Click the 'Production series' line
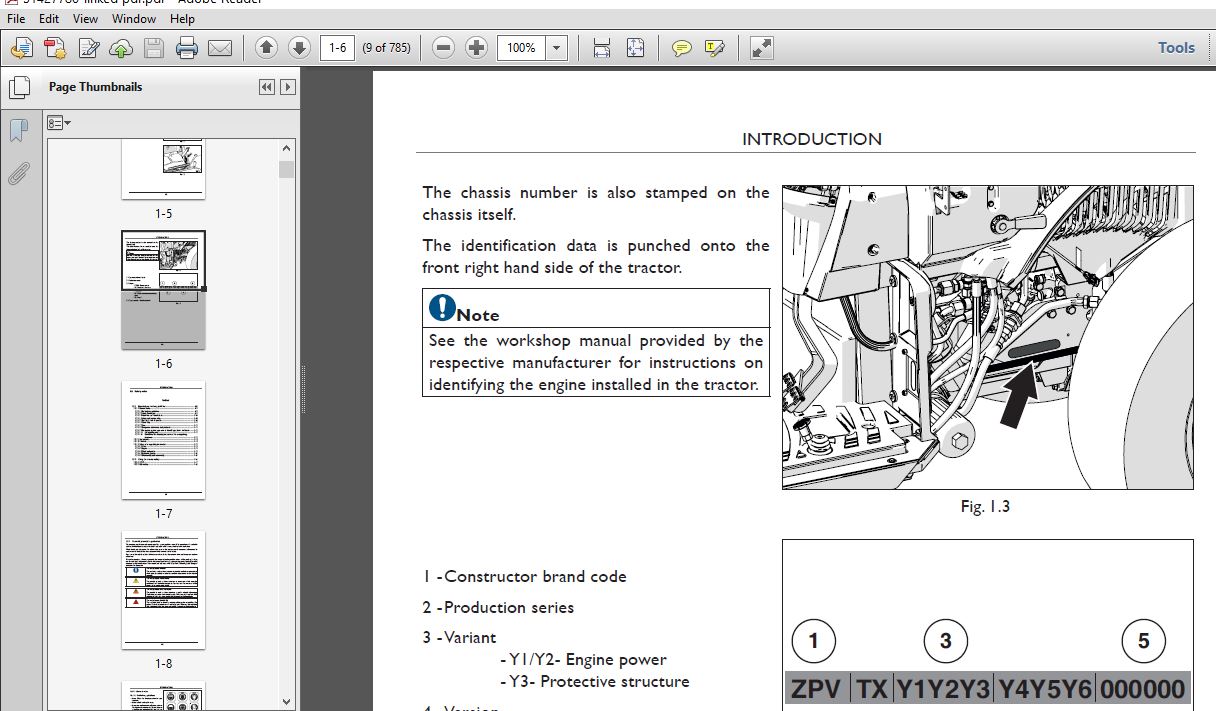The width and height of the screenshot is (1216, 711). [498, 607]
